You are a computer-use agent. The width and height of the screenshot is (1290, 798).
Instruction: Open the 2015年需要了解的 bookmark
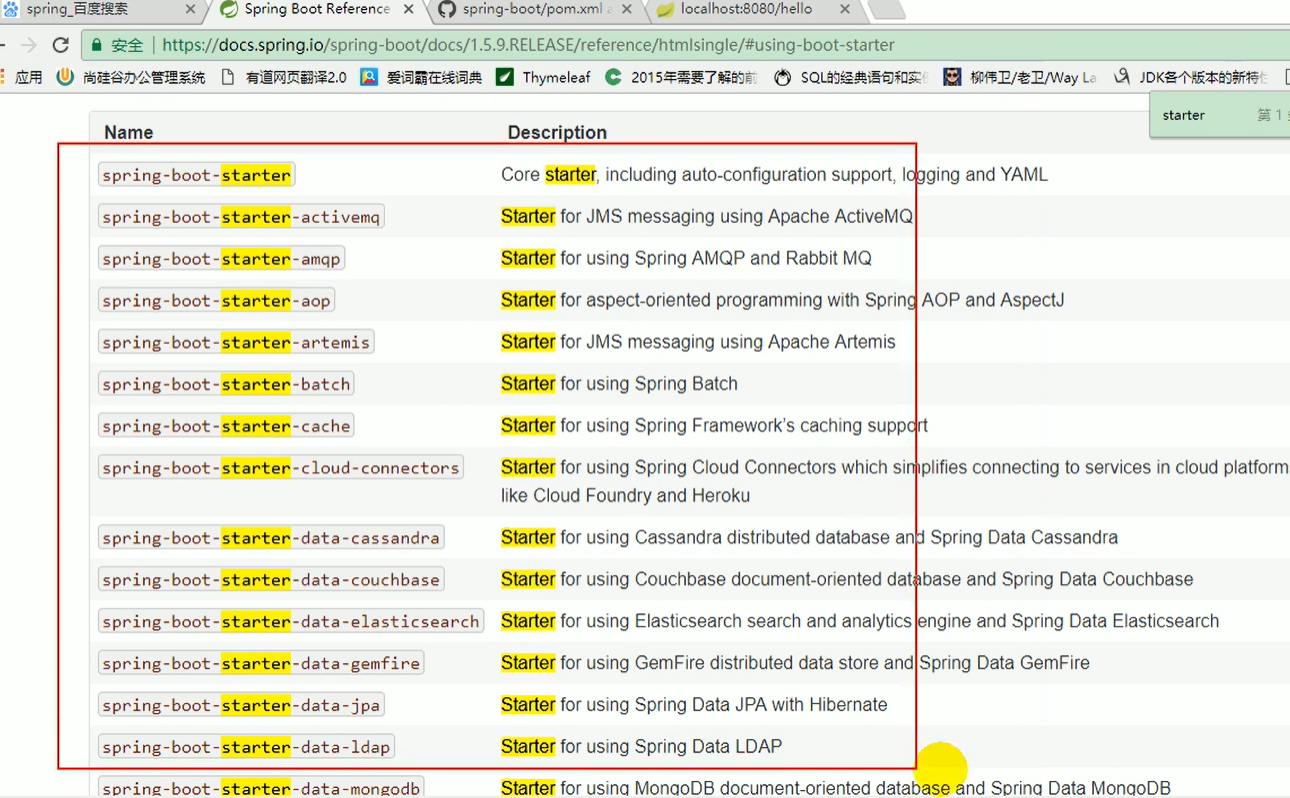tap(681, 77)
